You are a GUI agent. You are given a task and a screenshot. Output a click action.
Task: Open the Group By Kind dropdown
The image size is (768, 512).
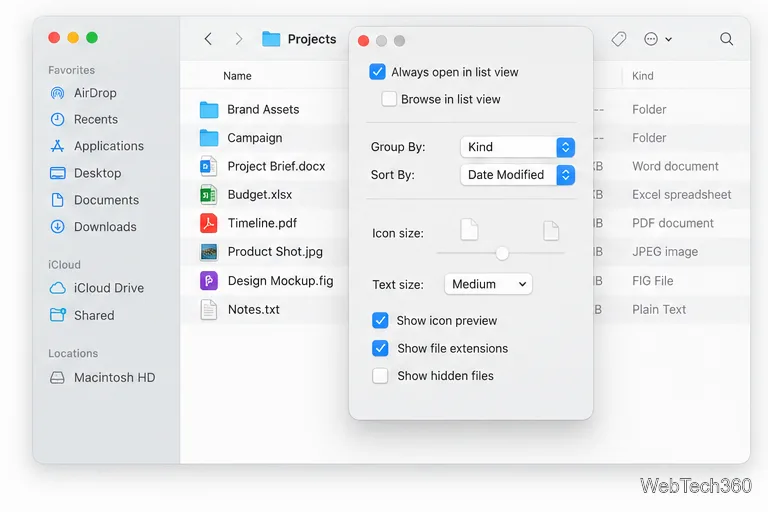(517, 147)
